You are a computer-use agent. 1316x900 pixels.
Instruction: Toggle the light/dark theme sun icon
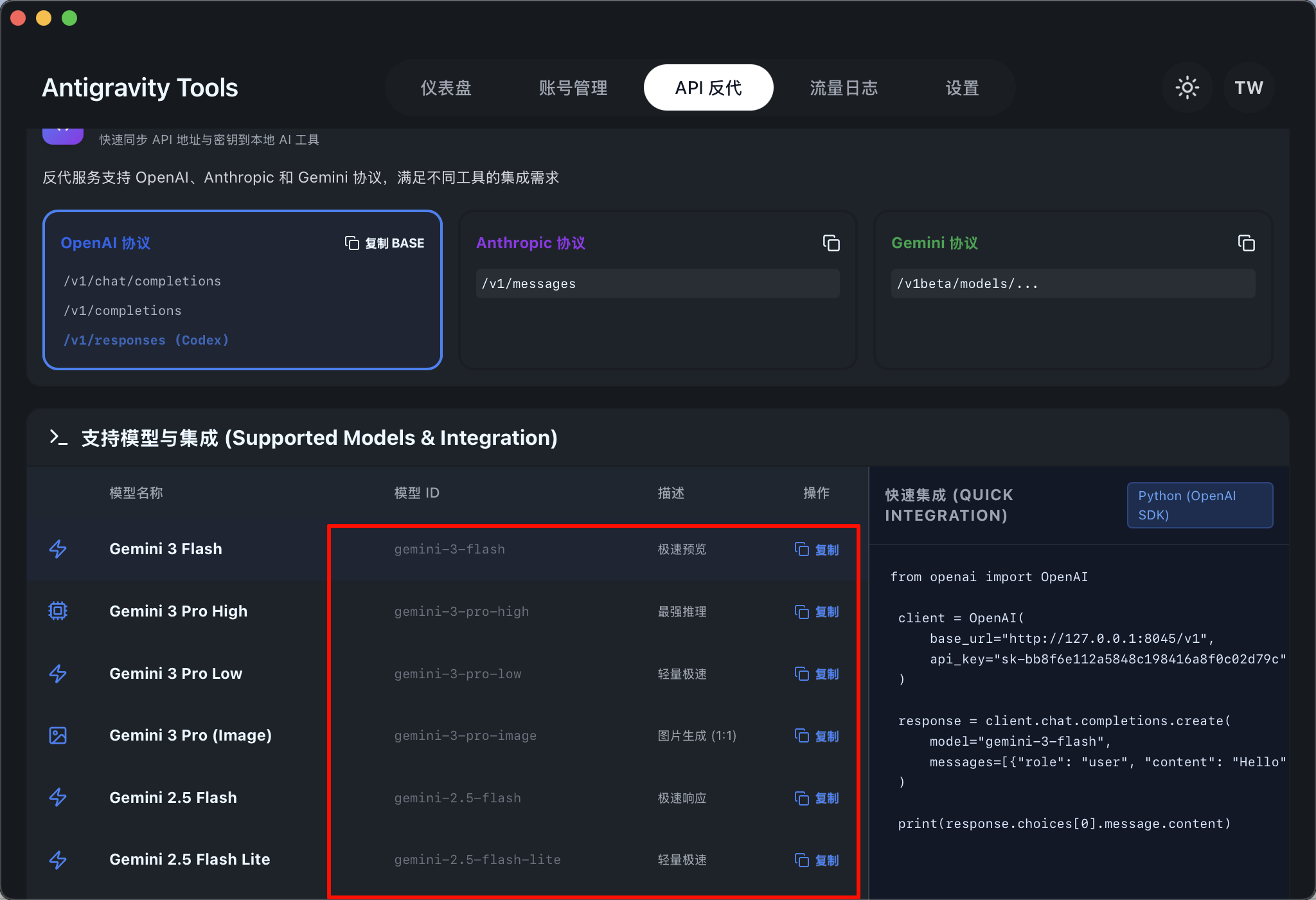click(1187, 87)
